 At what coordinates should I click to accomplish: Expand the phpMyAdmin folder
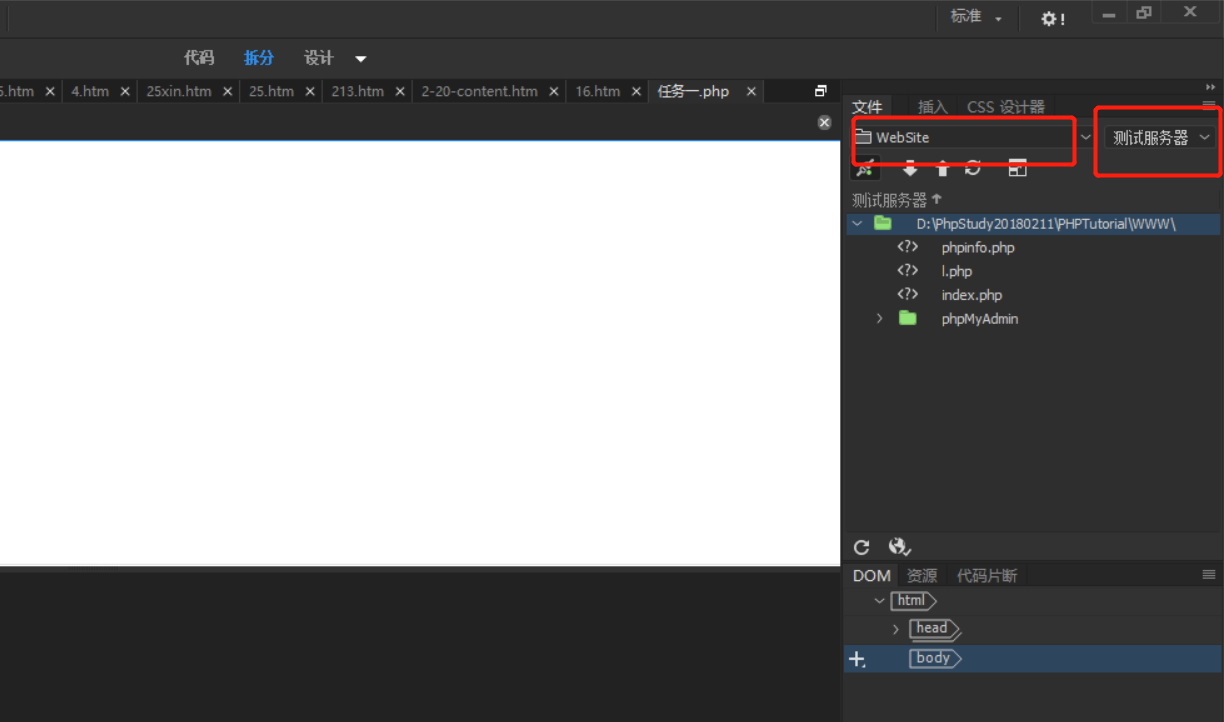click(880, 319)
